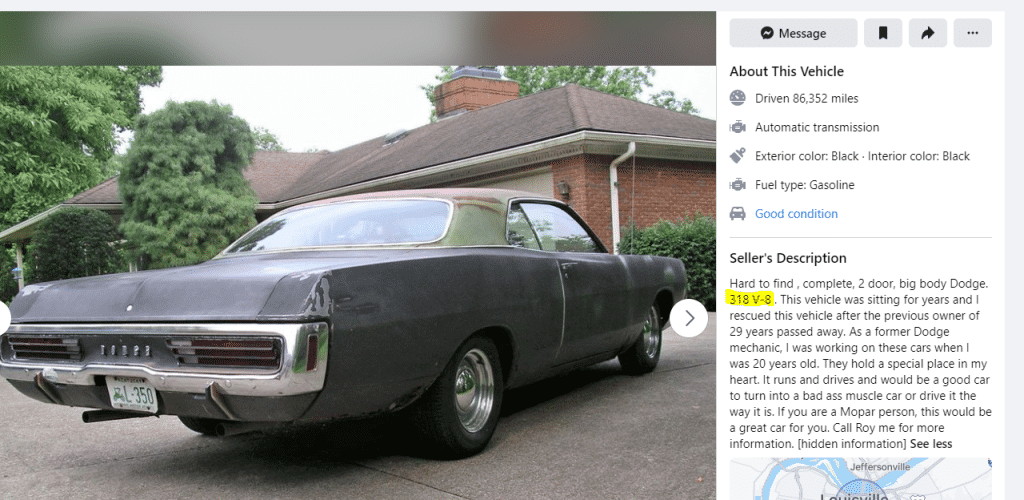The height and width of the screenshot is (500, 1024).
Task: Click the About This Vehicle heading
Action: point(786,71)
